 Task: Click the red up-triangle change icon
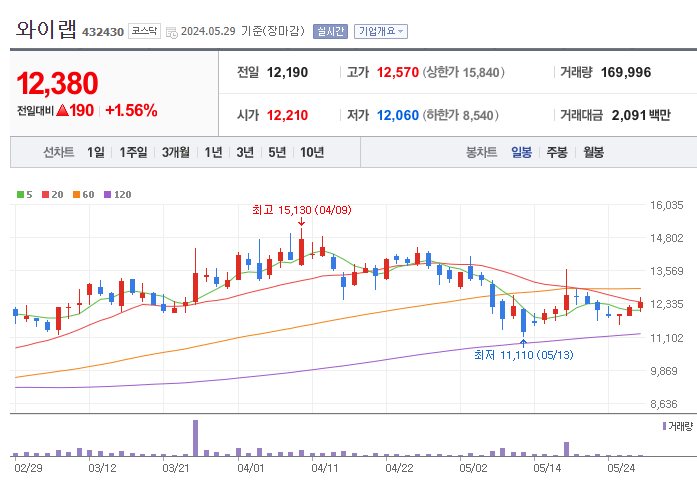63,110
